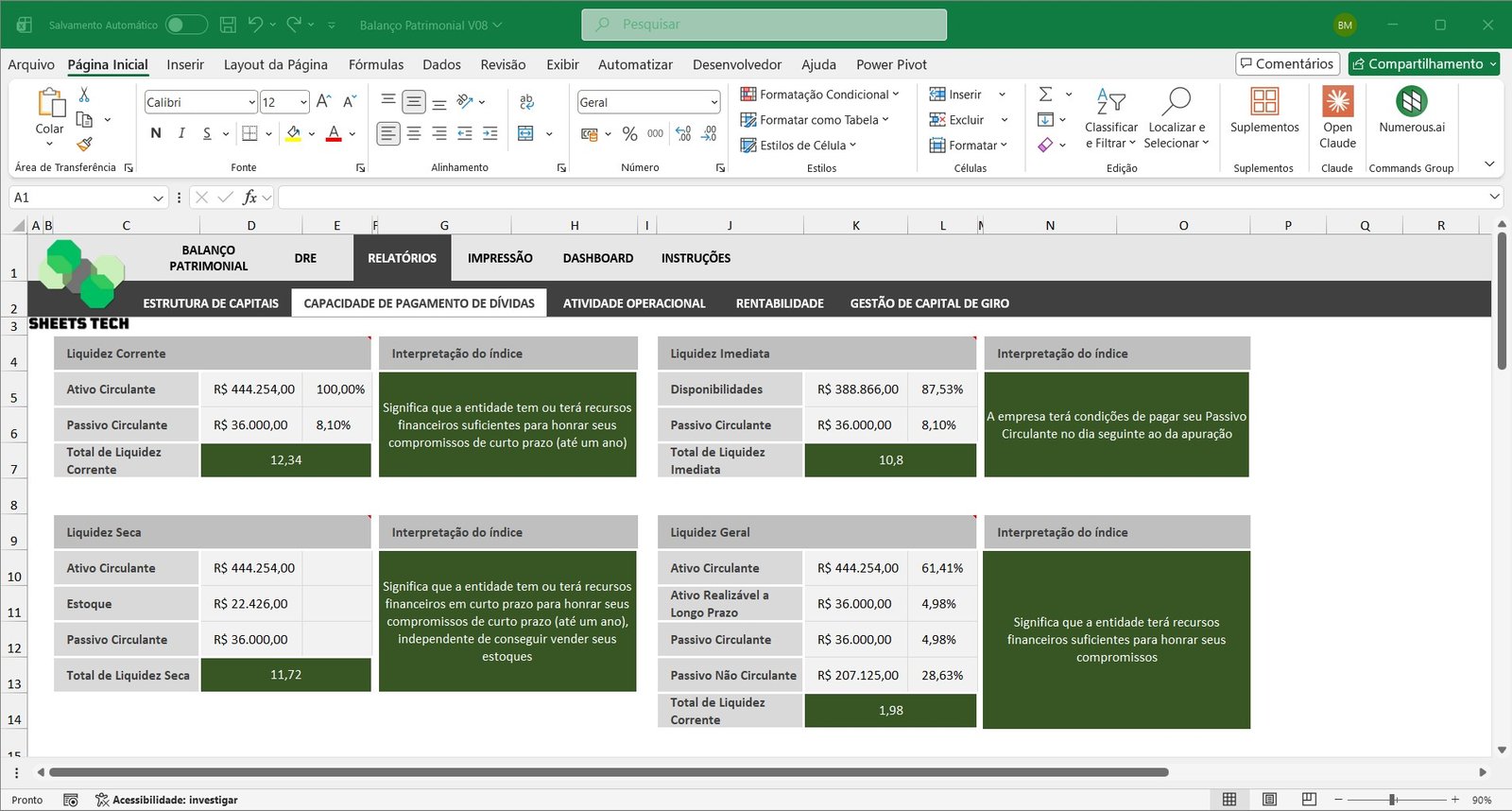Apply the yellow fill color swatch
This screenshot has height=811, width=1512.
[294, 134]
